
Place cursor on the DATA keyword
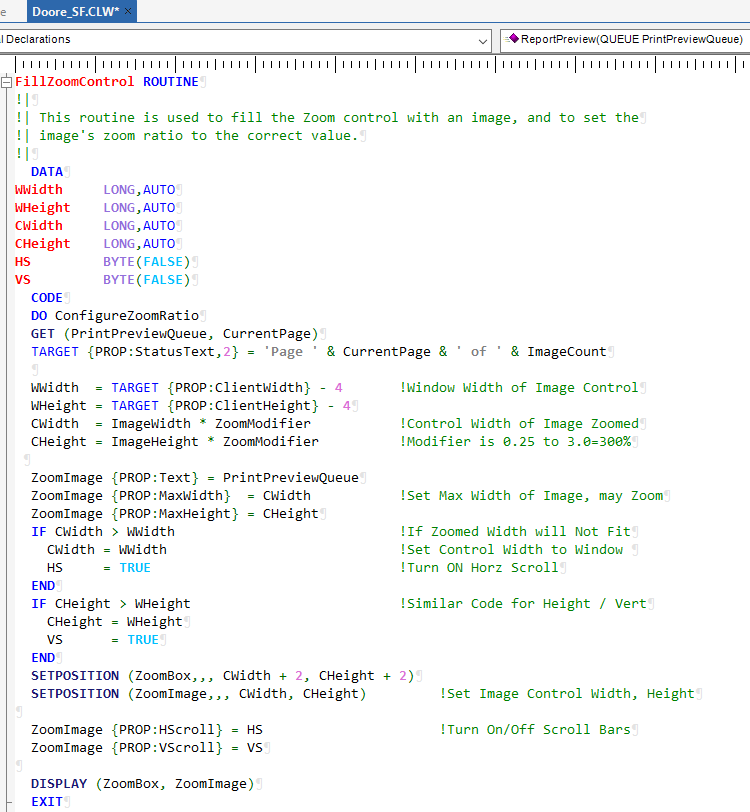46,172
